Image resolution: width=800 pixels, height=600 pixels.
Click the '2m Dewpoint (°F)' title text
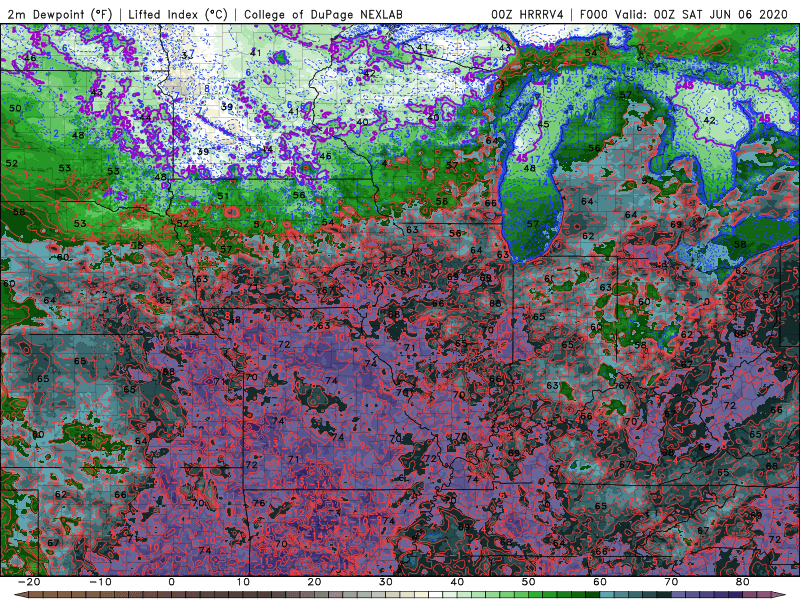(x=59, y=14)
